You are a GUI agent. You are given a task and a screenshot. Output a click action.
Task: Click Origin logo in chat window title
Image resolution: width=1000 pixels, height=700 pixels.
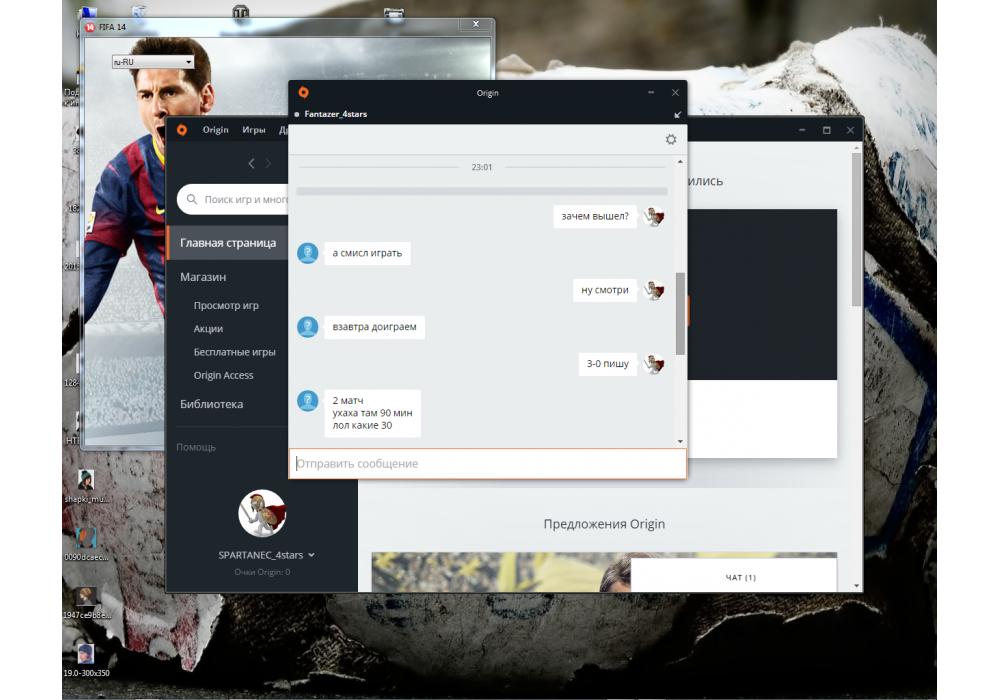[304, 92]
